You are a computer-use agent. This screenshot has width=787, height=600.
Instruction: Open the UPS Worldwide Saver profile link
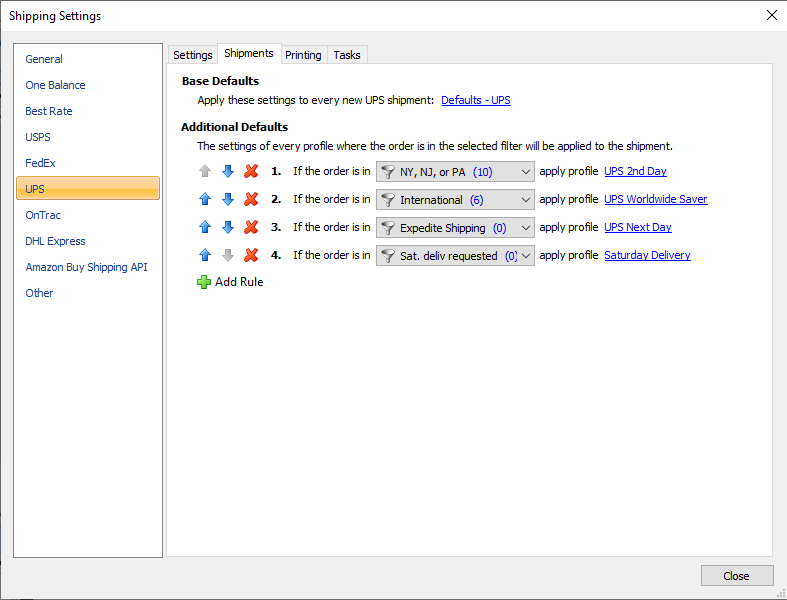(655, 199)
